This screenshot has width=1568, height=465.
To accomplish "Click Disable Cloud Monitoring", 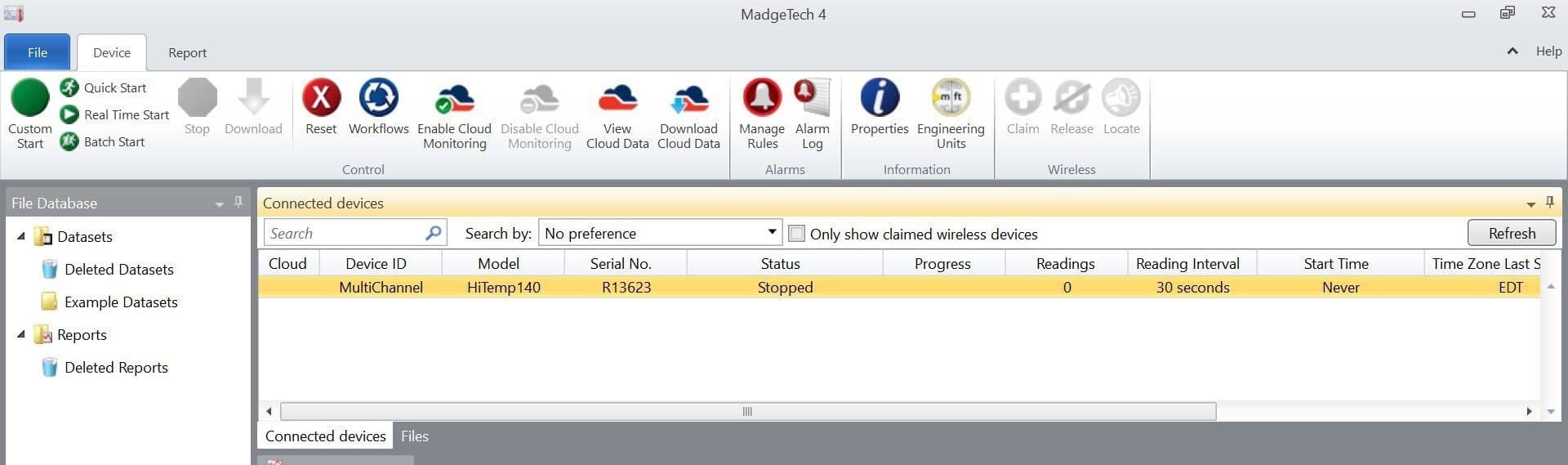I will pyautogui.click(x=539, y=114).
